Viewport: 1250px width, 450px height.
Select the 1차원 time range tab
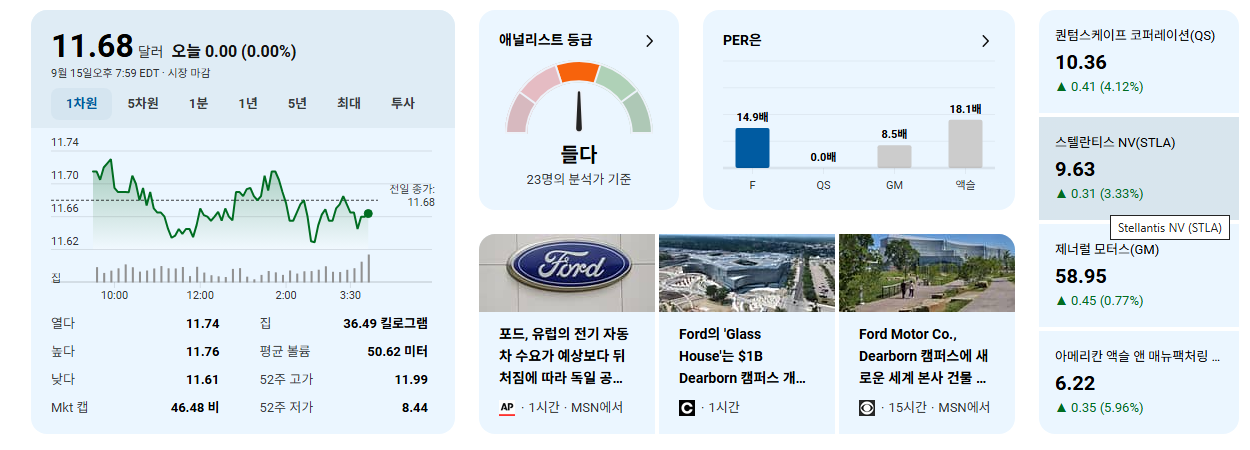click(82, 103)
